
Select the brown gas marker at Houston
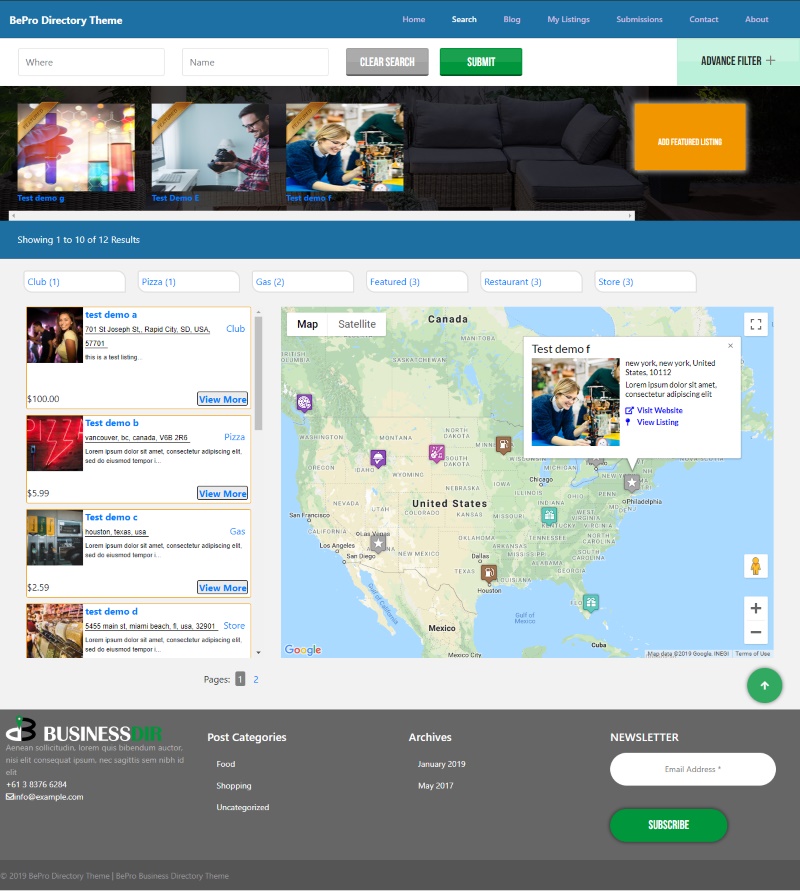489,572
